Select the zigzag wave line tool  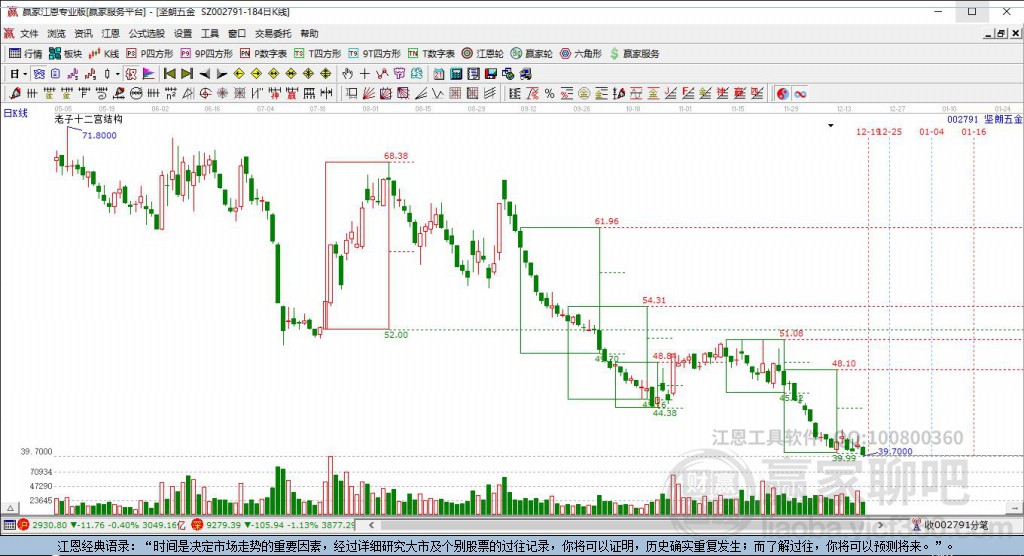click(438, 93)
